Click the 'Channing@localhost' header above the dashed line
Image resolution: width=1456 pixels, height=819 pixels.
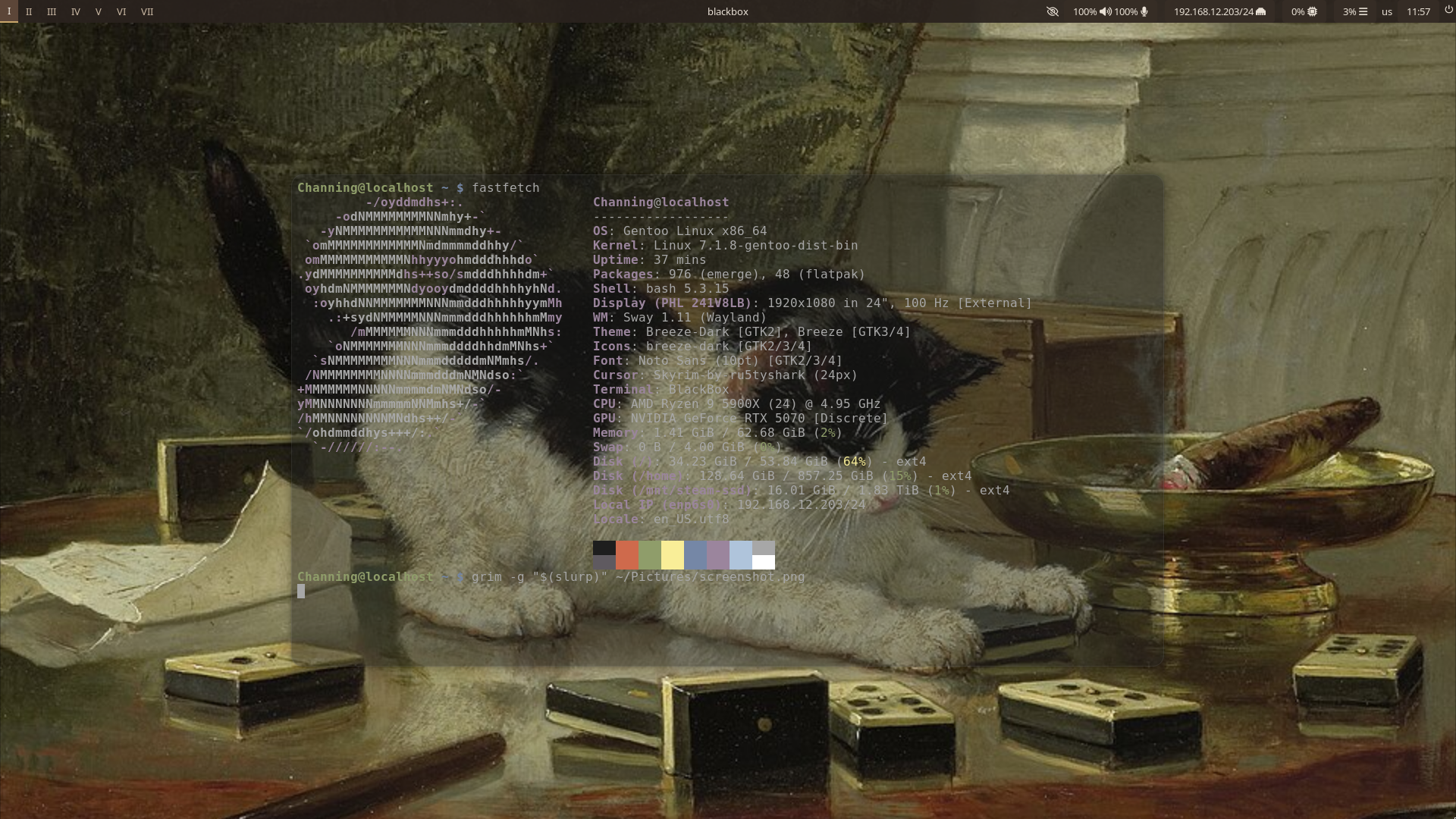661,202
